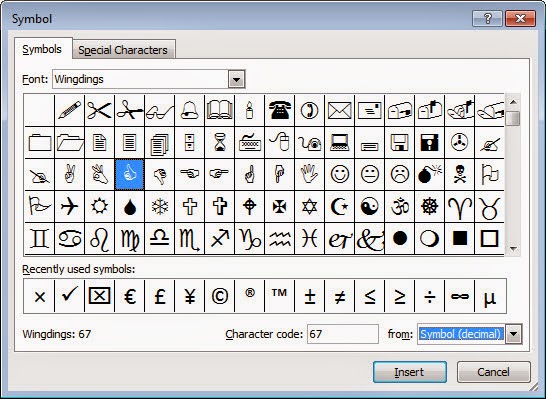
Task: Select the recently used infinity symbol
Action: (x=459, y=296)
